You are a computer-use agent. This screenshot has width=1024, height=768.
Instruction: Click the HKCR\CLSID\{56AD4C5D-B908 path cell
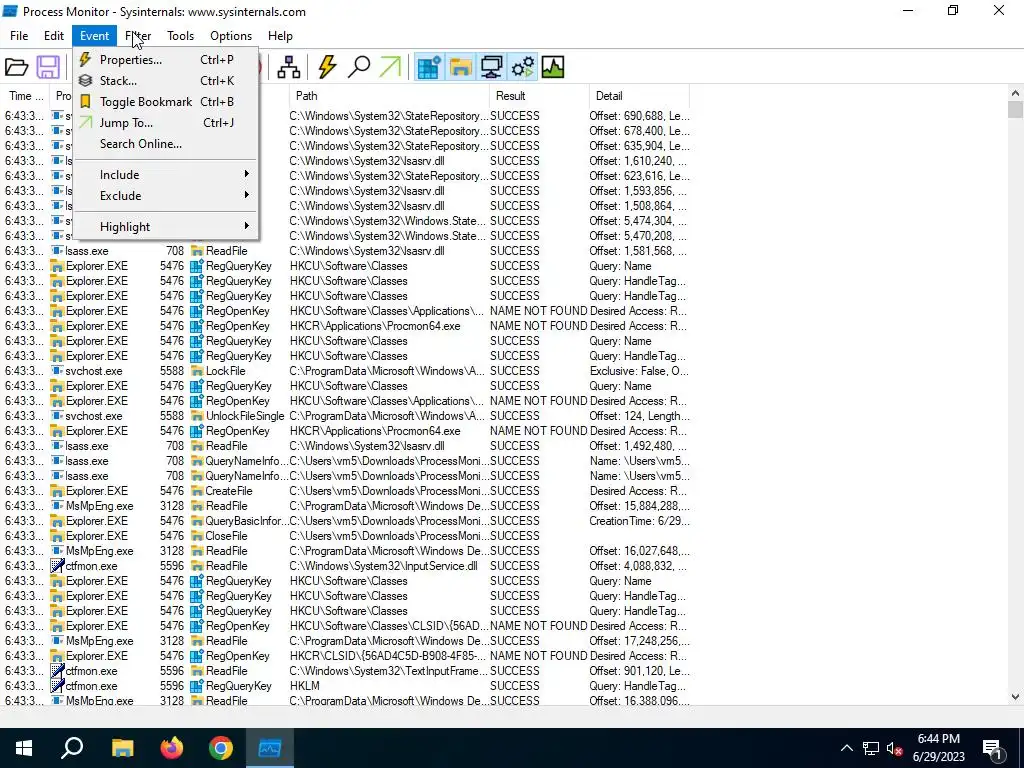pos(388,656)
